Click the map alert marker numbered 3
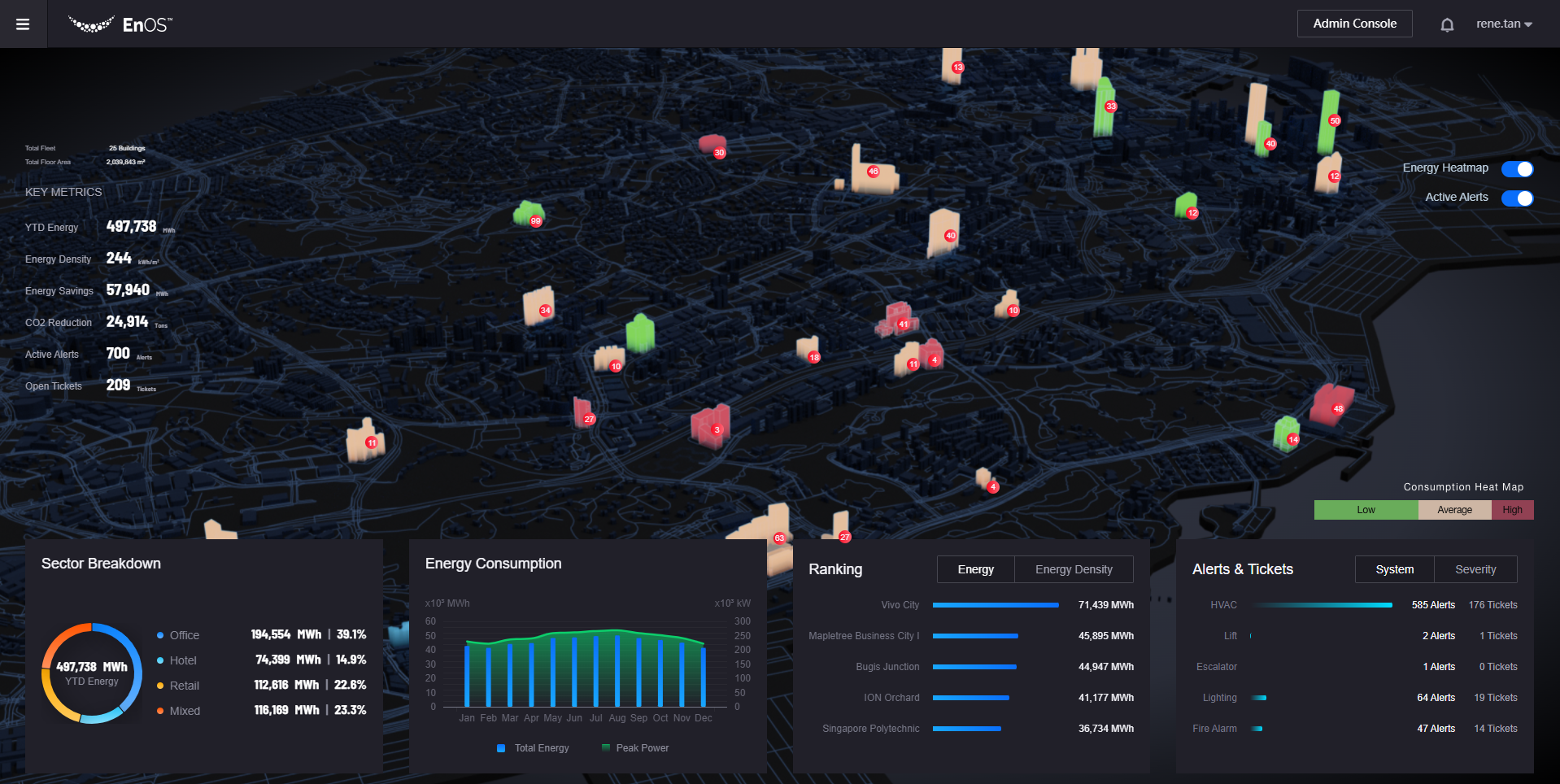This screenshot has width=1560, height=784. coord(717,430)
